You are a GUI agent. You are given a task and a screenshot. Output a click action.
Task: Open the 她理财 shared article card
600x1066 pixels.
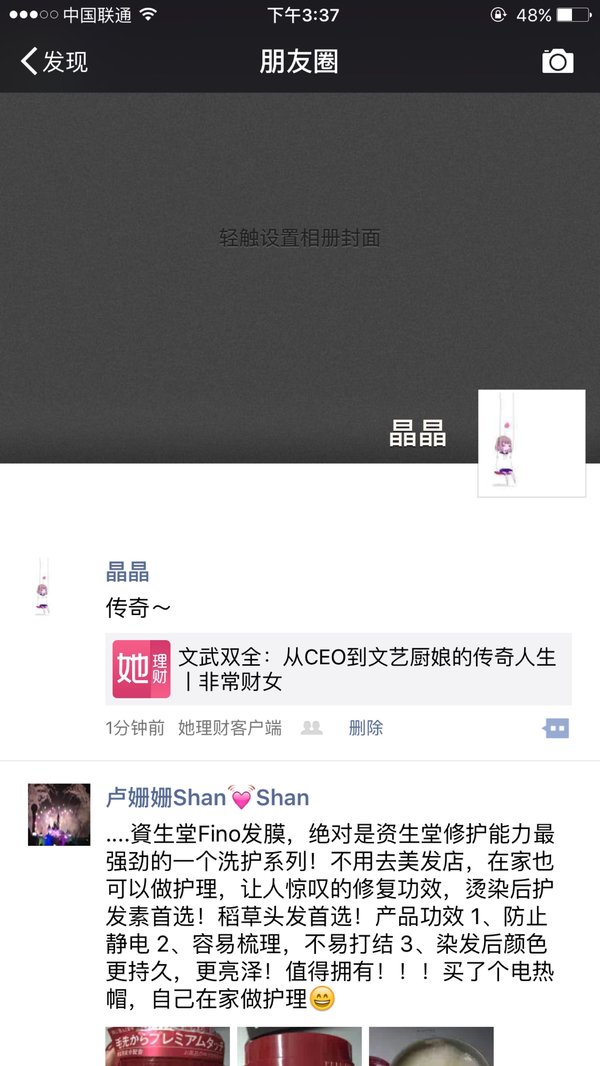338,669
